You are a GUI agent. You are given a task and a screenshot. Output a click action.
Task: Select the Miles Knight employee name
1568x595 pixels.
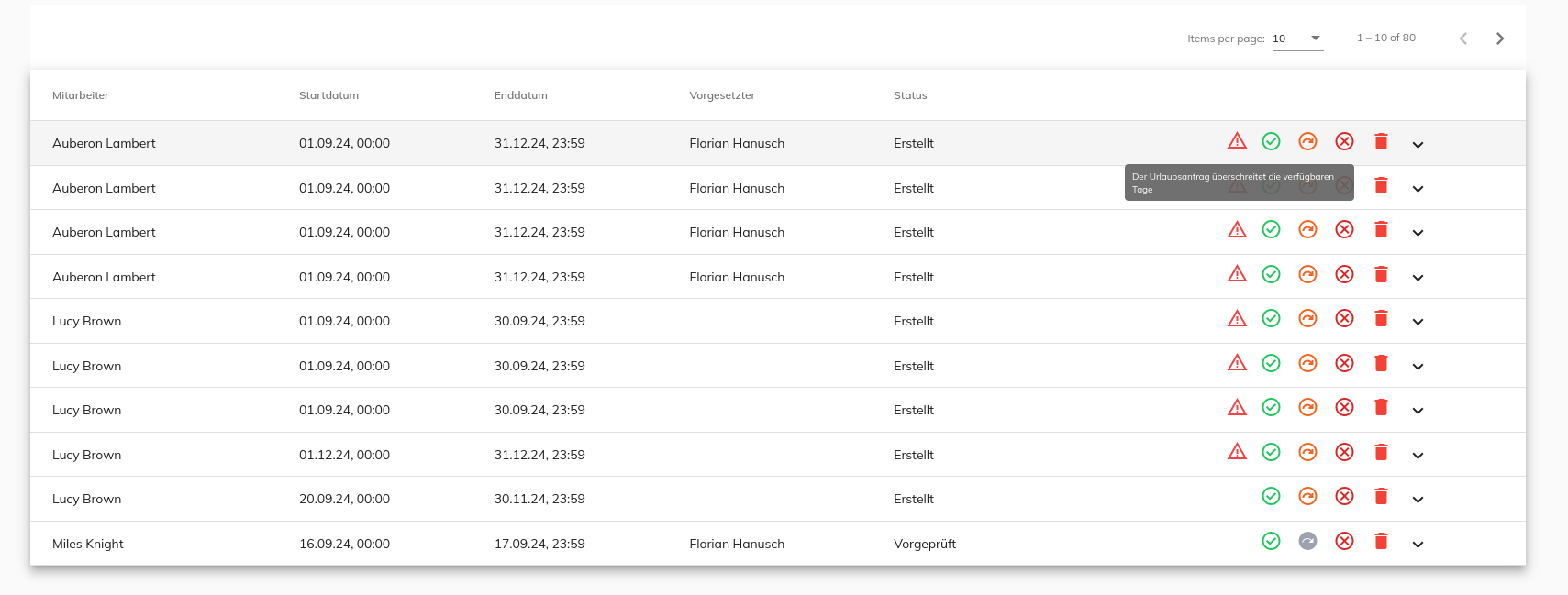tap(88, 544)
